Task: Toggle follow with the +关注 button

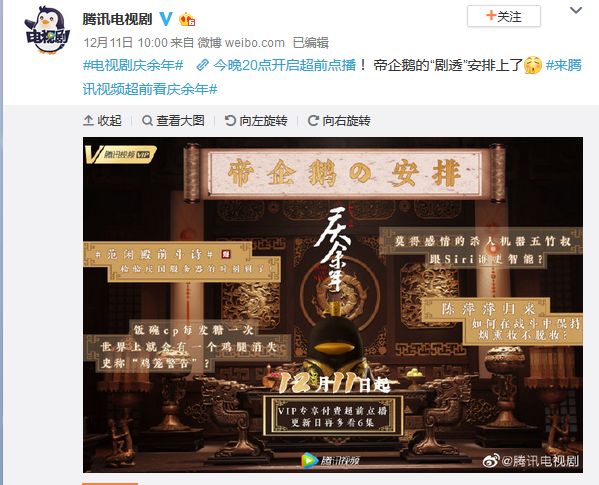Action: (x=504, y=17)
